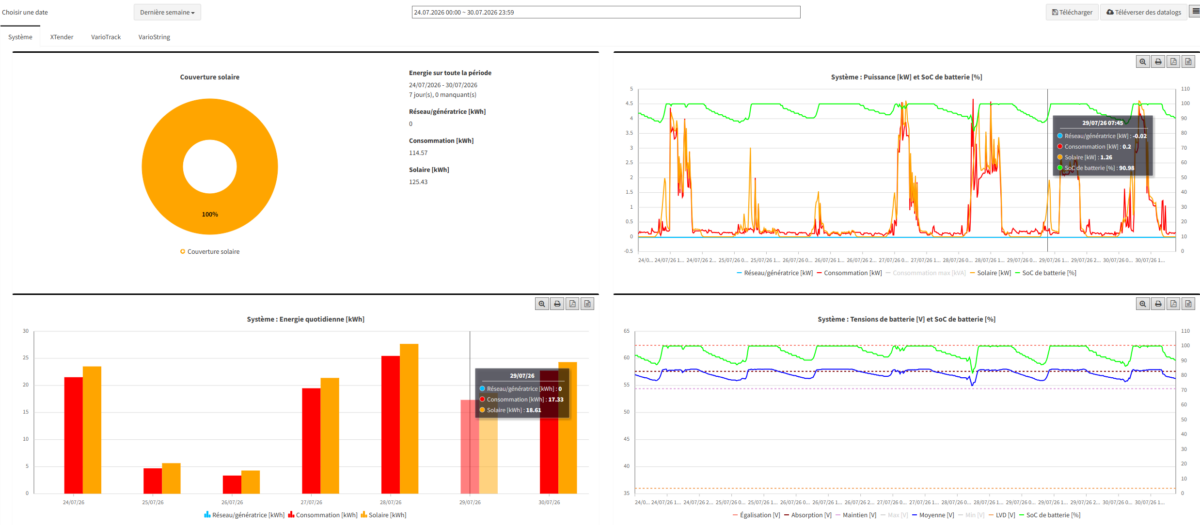Export battery voltages chart data file
This screenshot has width=1200, height=525.
1188,303
